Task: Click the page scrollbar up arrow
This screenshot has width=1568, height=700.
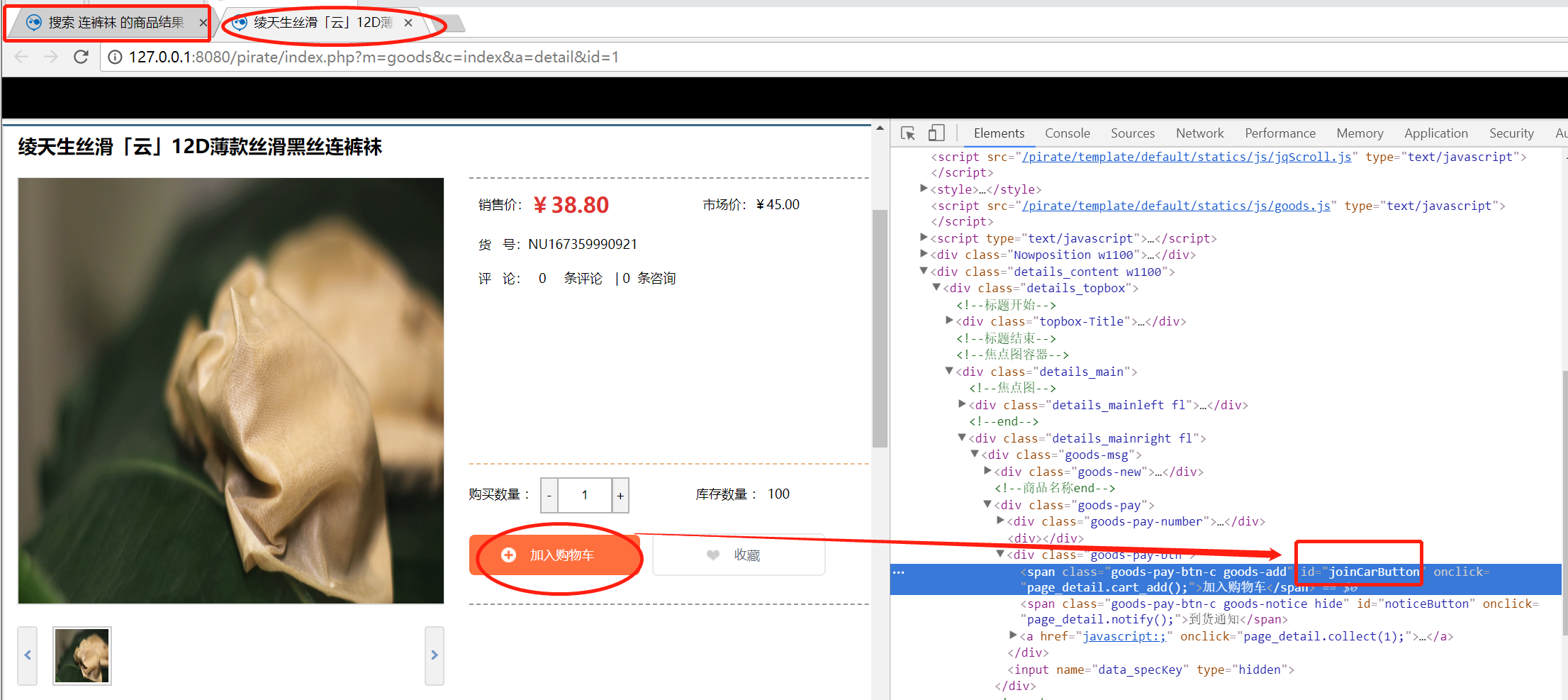Action: point(880,128)
